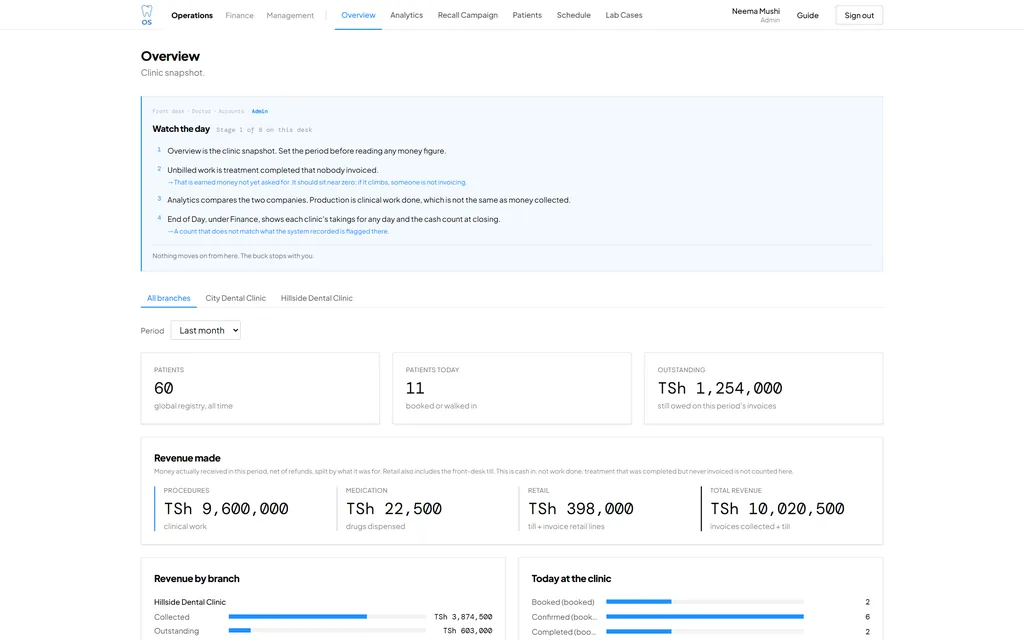Click the Retail amount TSh 398,000
The image size is (1024, 640).
[x=581, y=509]
